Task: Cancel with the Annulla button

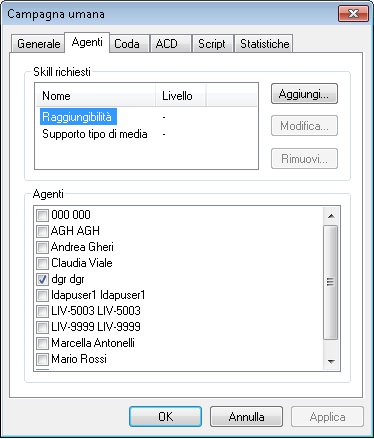Action: point(246,416)
